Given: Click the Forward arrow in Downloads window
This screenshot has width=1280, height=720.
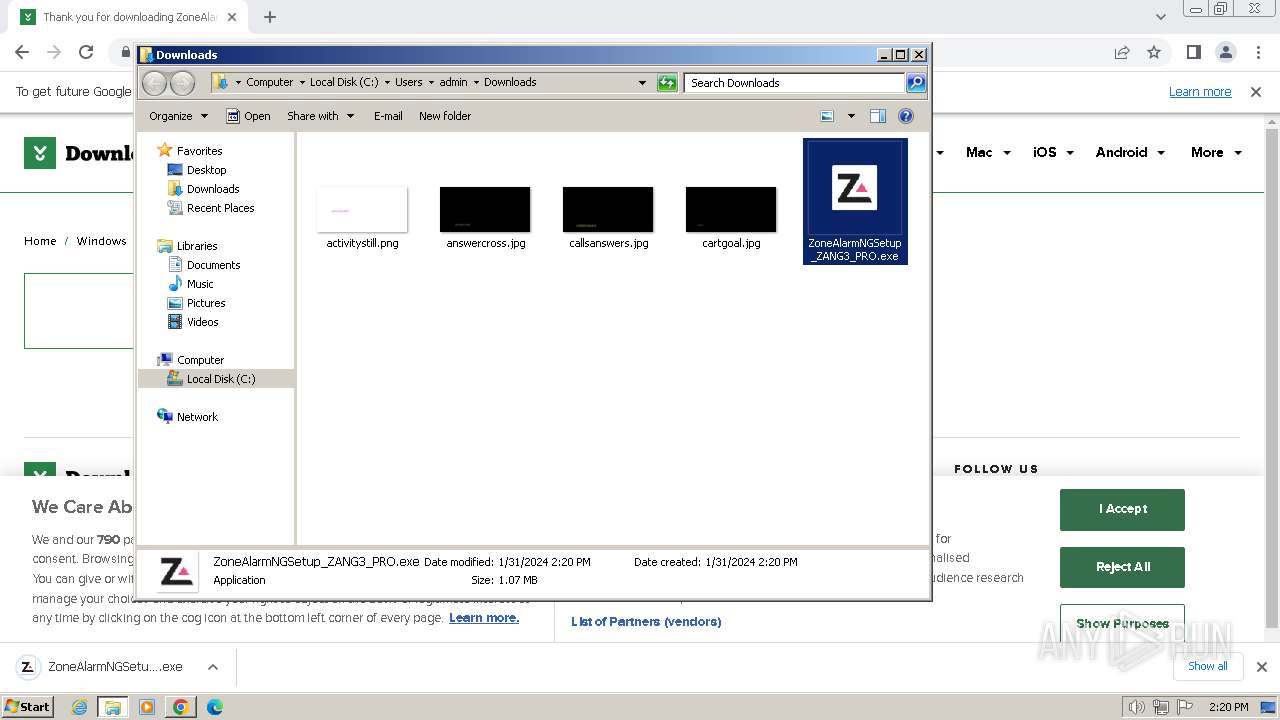Looking at the screenshot, I should pos(182,83).
